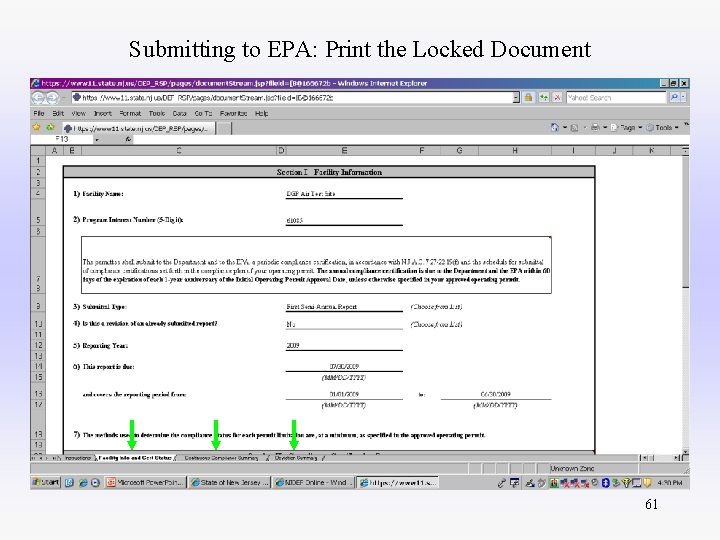Click the sheet tab navigation arrows
Screen dimensions: 720x540
[x=45, y=458]
